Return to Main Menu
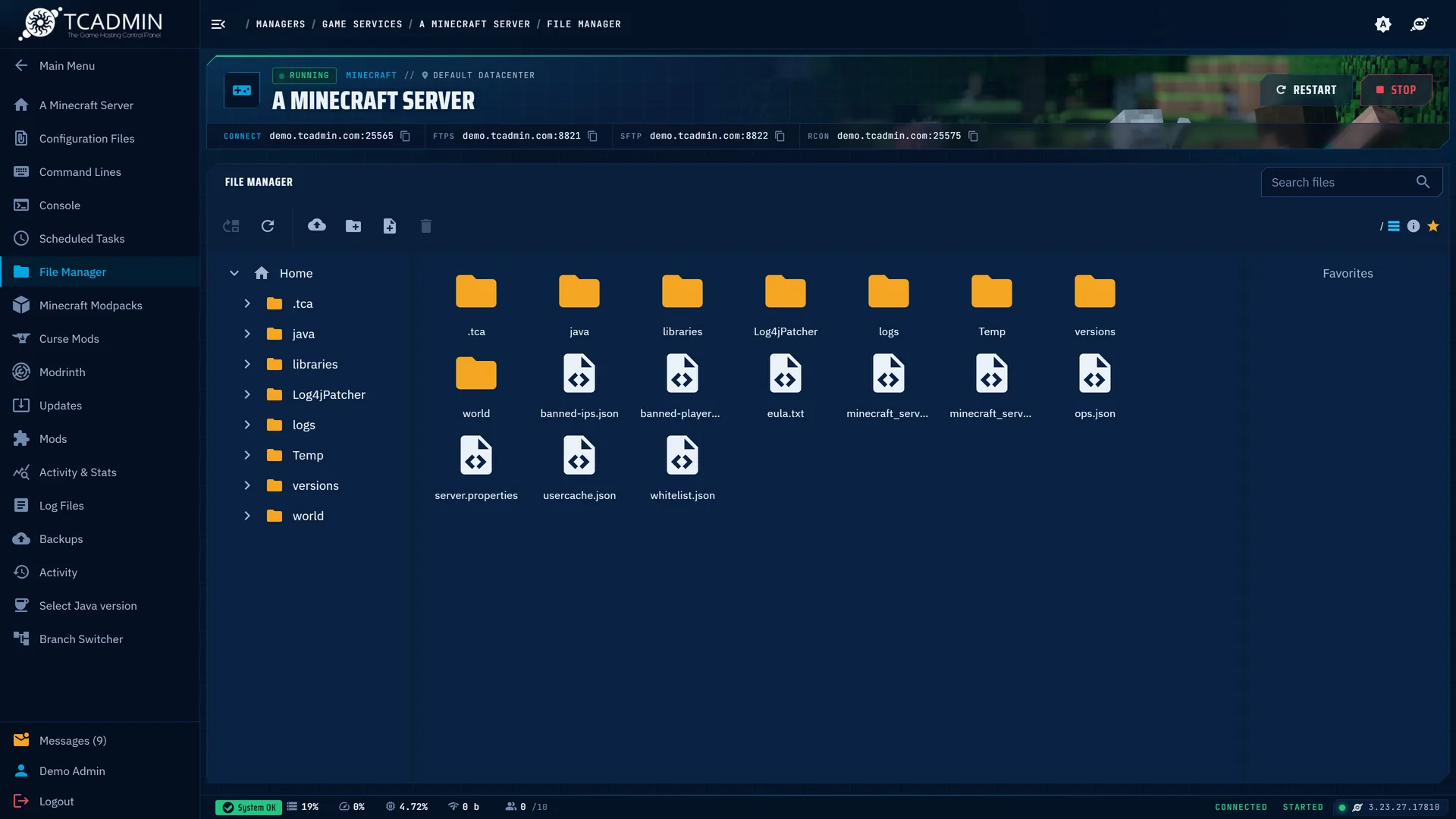The image size is (1456, 819). [x=100, y=65]
